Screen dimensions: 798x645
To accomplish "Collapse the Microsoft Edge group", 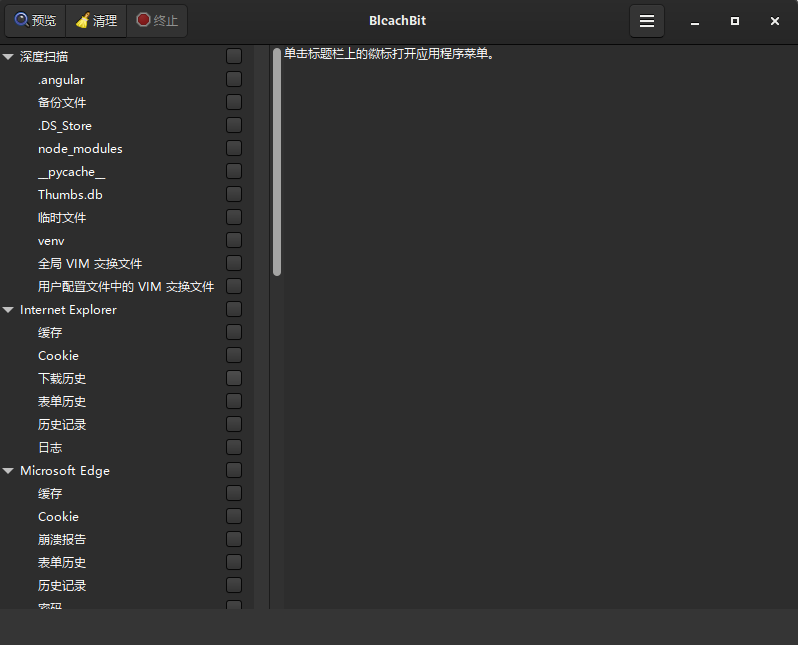I will point(8,471).
